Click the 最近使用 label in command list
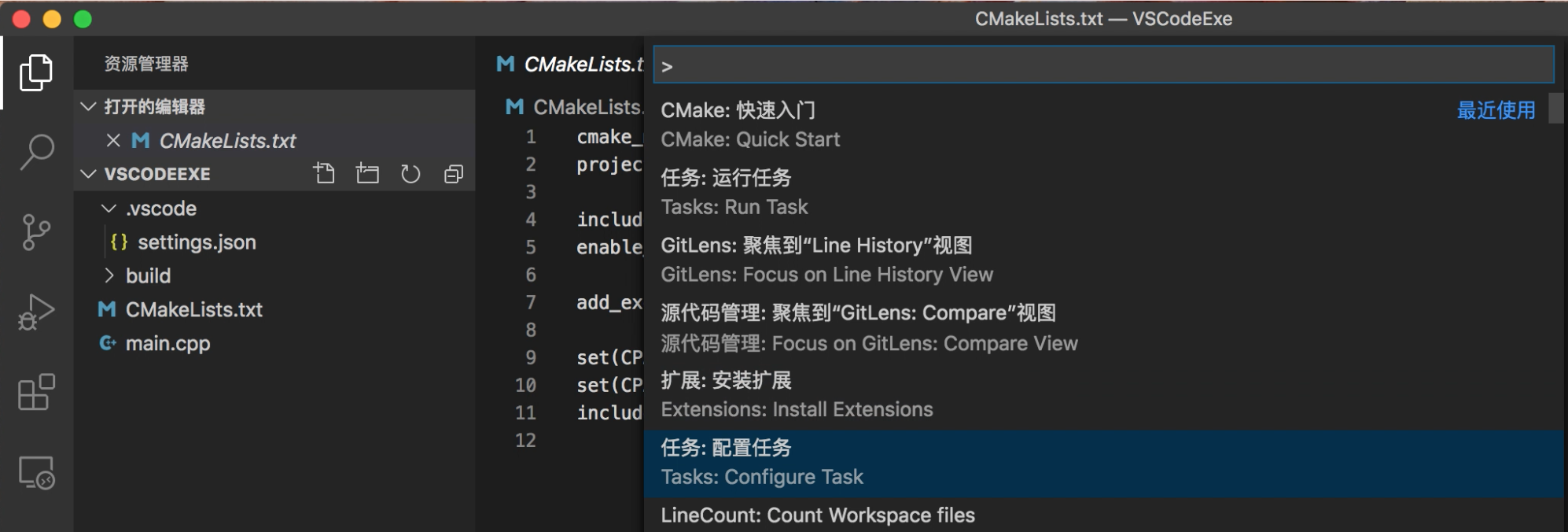Viewport: 1568px width, 532px height. tap(1496, 110)
